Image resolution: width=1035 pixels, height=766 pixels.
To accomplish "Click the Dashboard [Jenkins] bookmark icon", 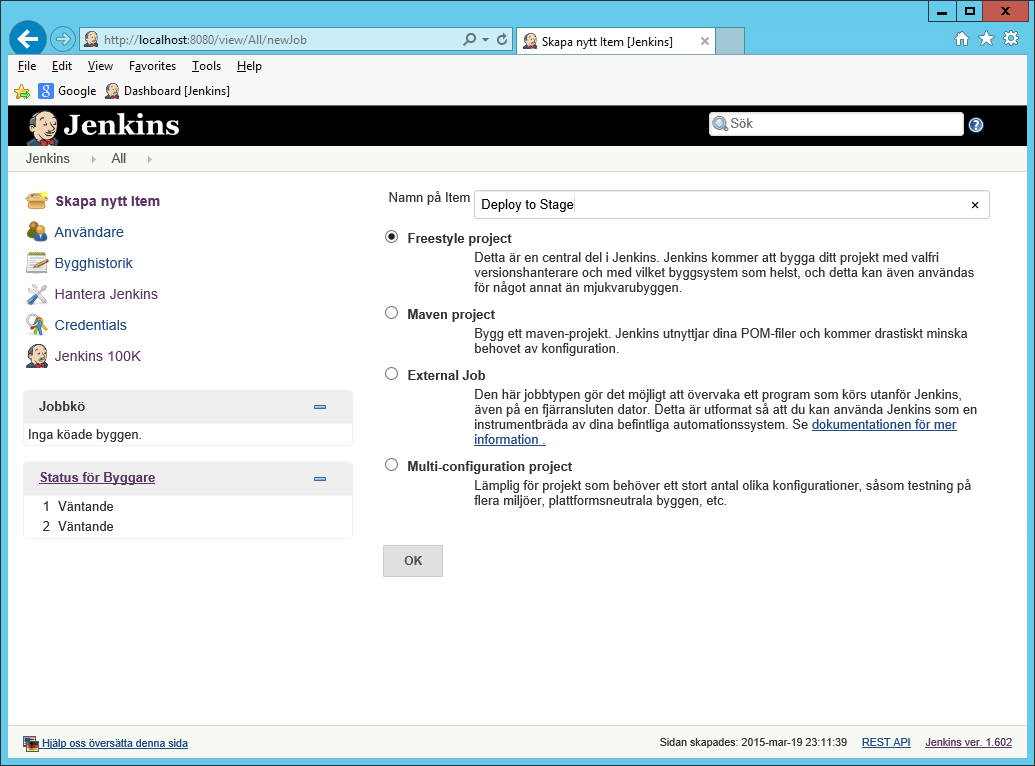I will coord(112,90).
